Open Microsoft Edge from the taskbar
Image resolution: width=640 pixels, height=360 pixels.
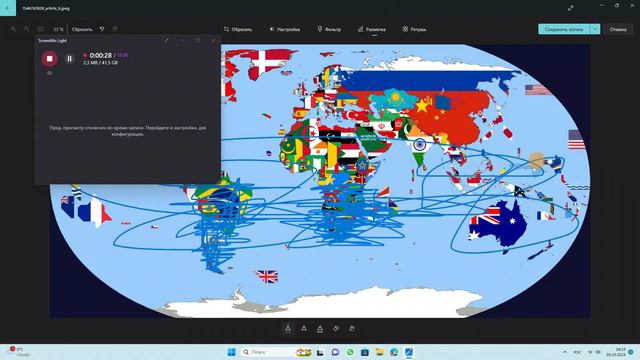coord(394,352)
